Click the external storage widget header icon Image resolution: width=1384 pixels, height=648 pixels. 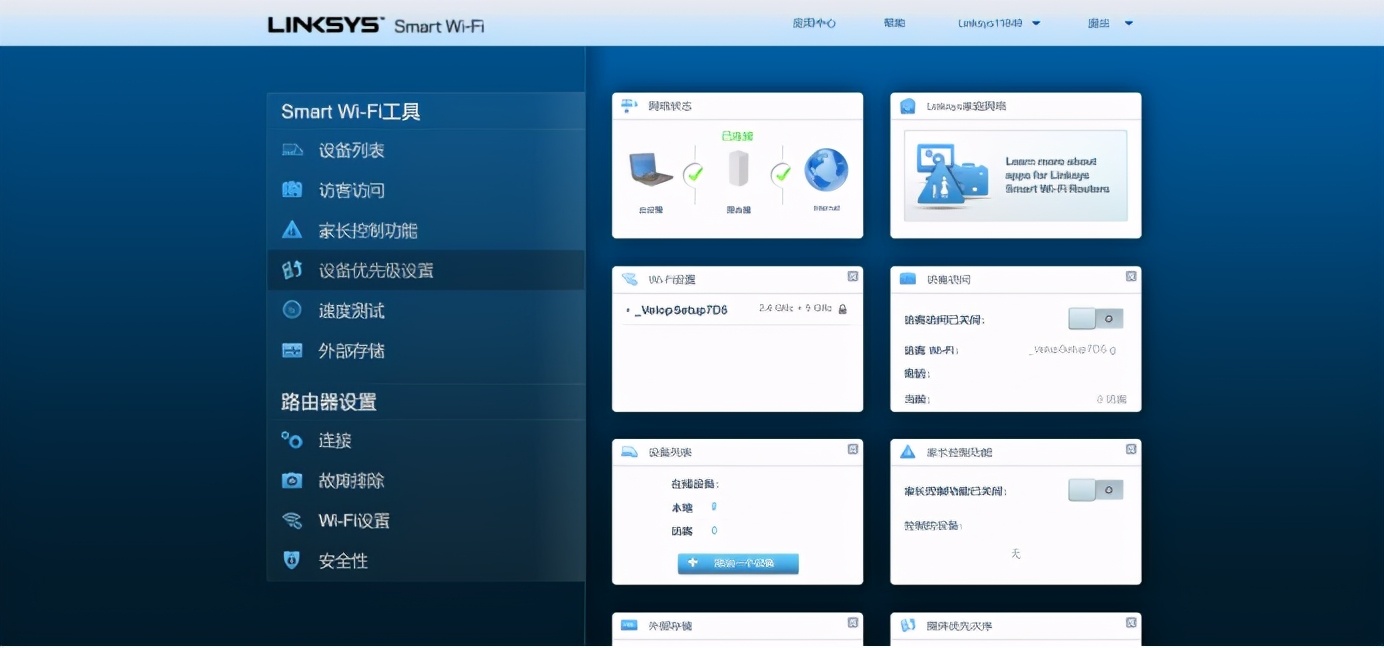[x=630, y=625]
